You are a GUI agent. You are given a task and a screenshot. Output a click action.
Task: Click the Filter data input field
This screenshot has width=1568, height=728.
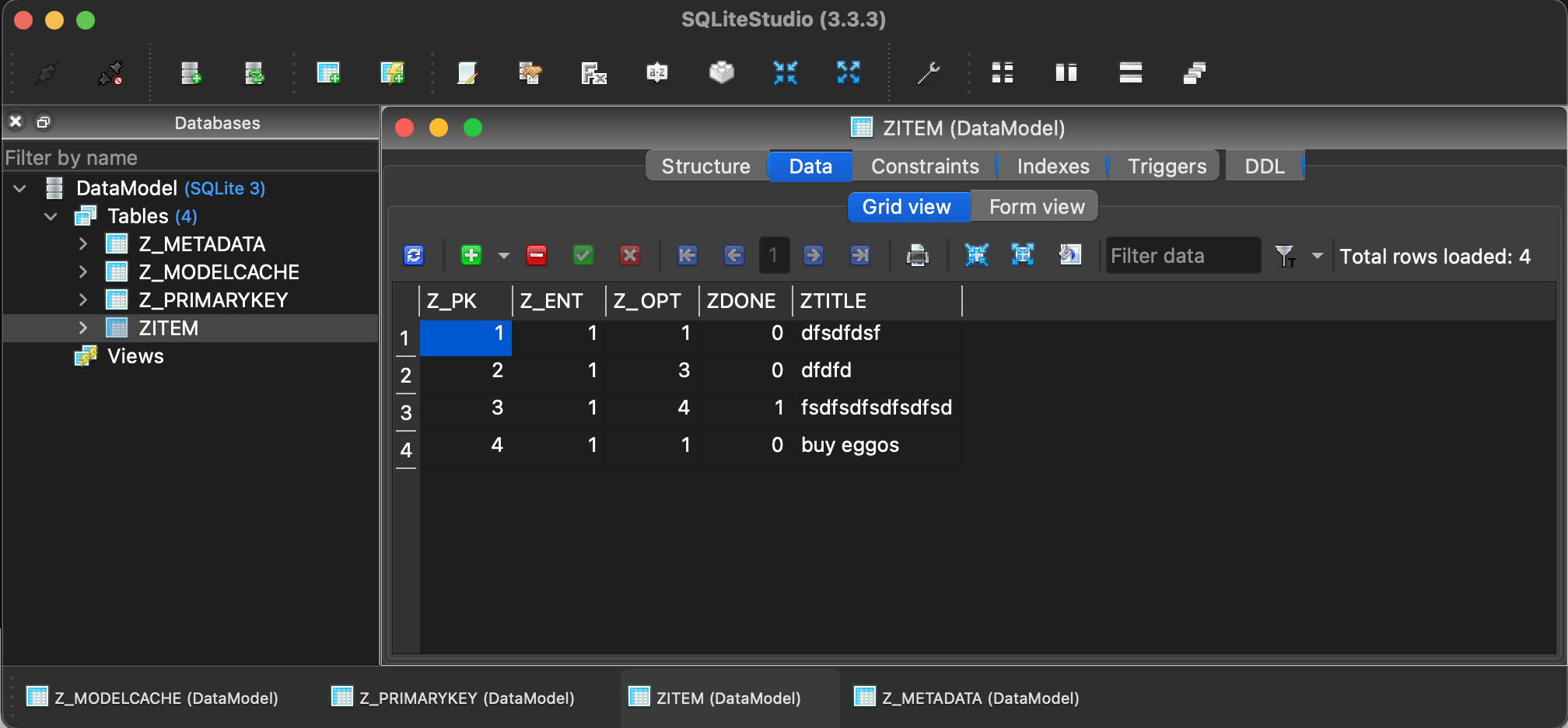1183,255
